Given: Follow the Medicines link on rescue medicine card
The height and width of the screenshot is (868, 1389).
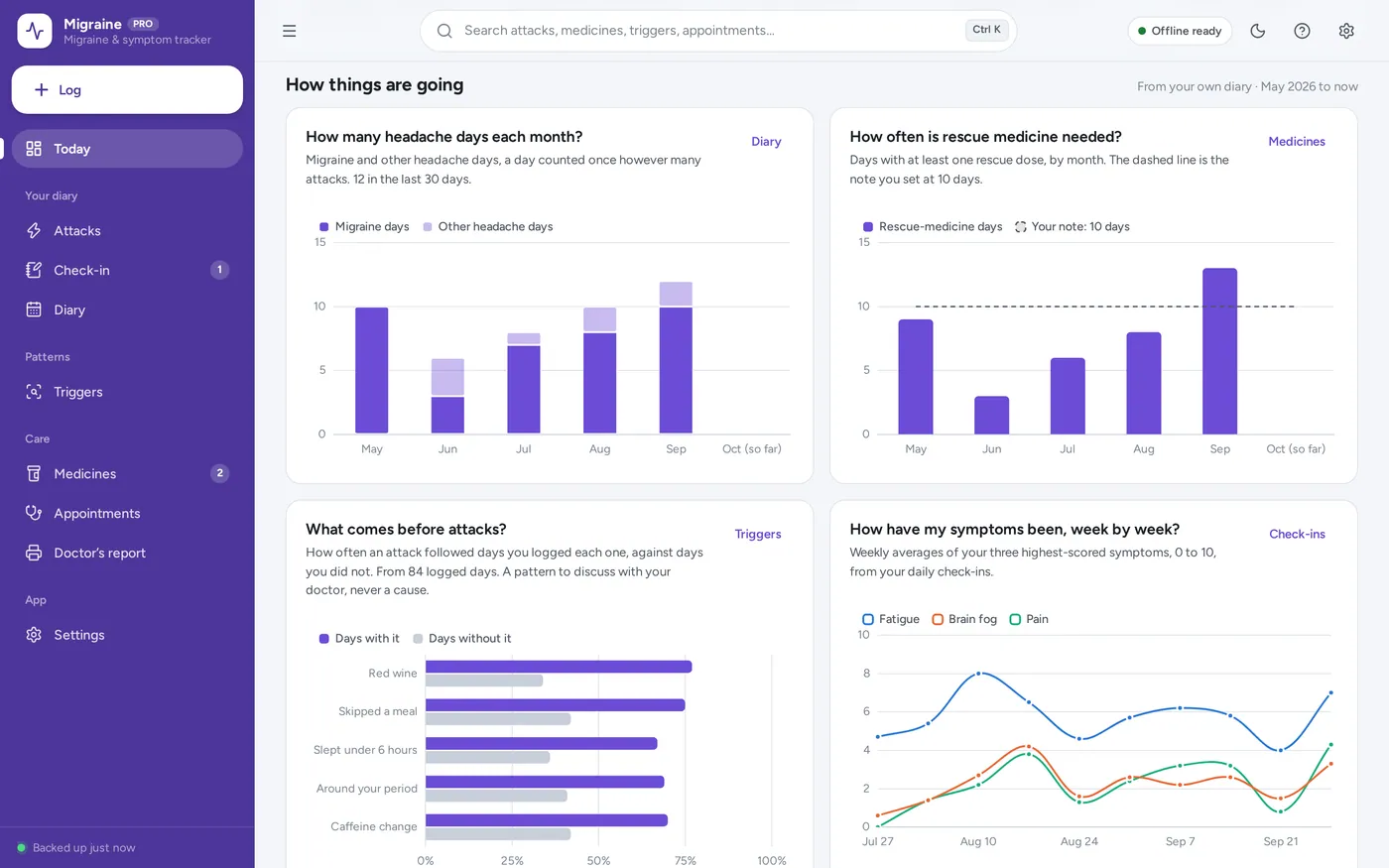Looking at the screenshot, I should 1297,142.
